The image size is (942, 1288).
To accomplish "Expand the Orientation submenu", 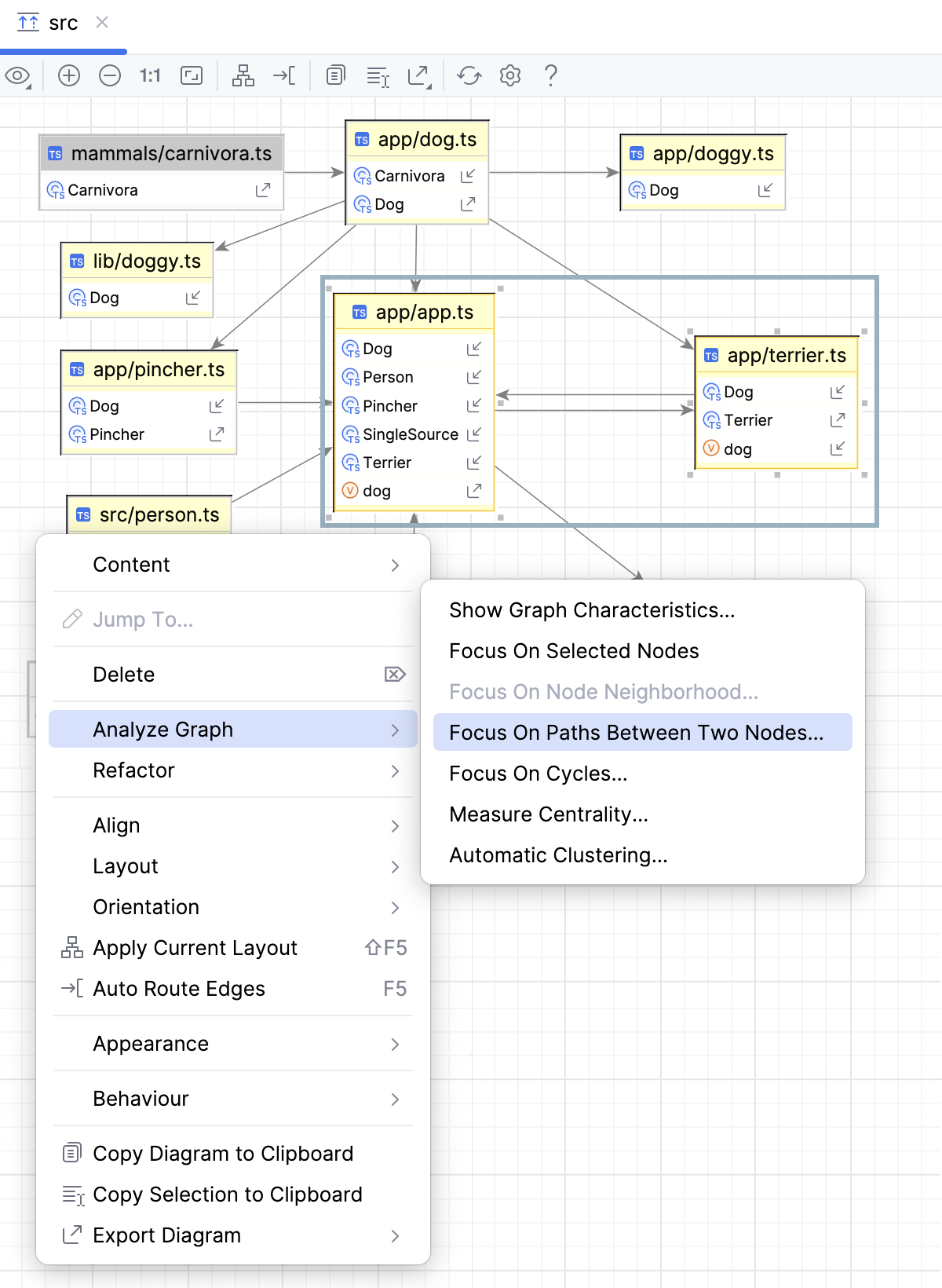I will click(x=233, y=907).
